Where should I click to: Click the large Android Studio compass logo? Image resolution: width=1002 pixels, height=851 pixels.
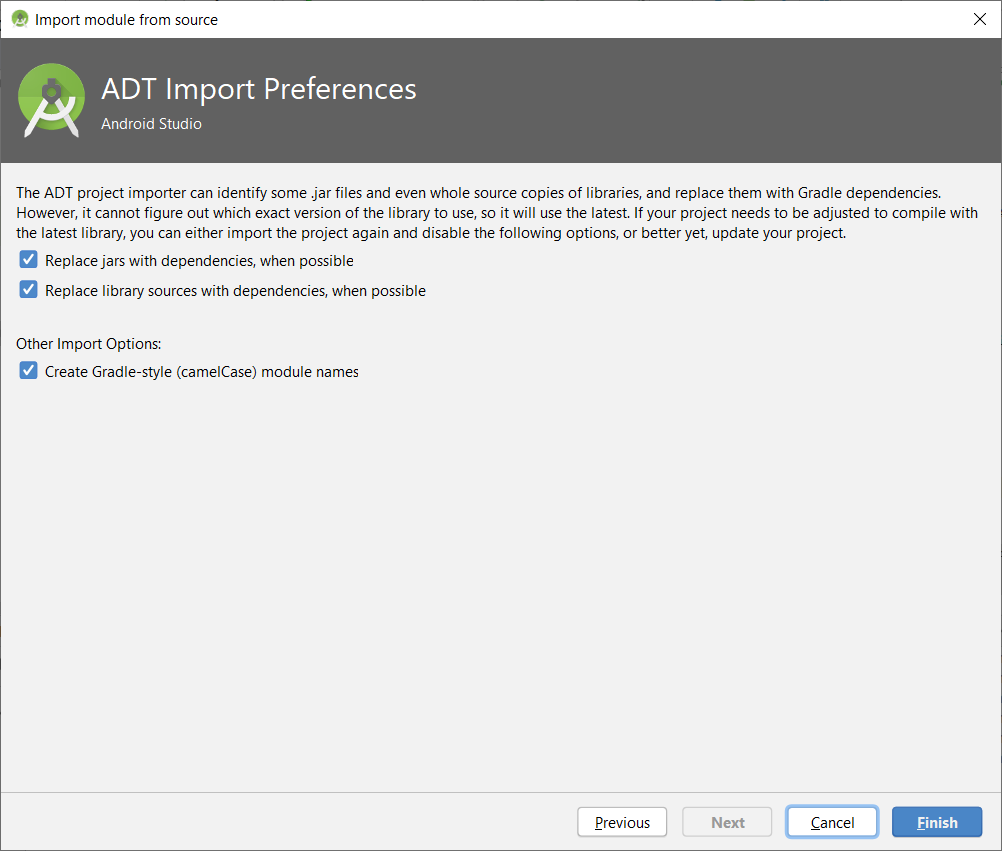tap(51, 100)
